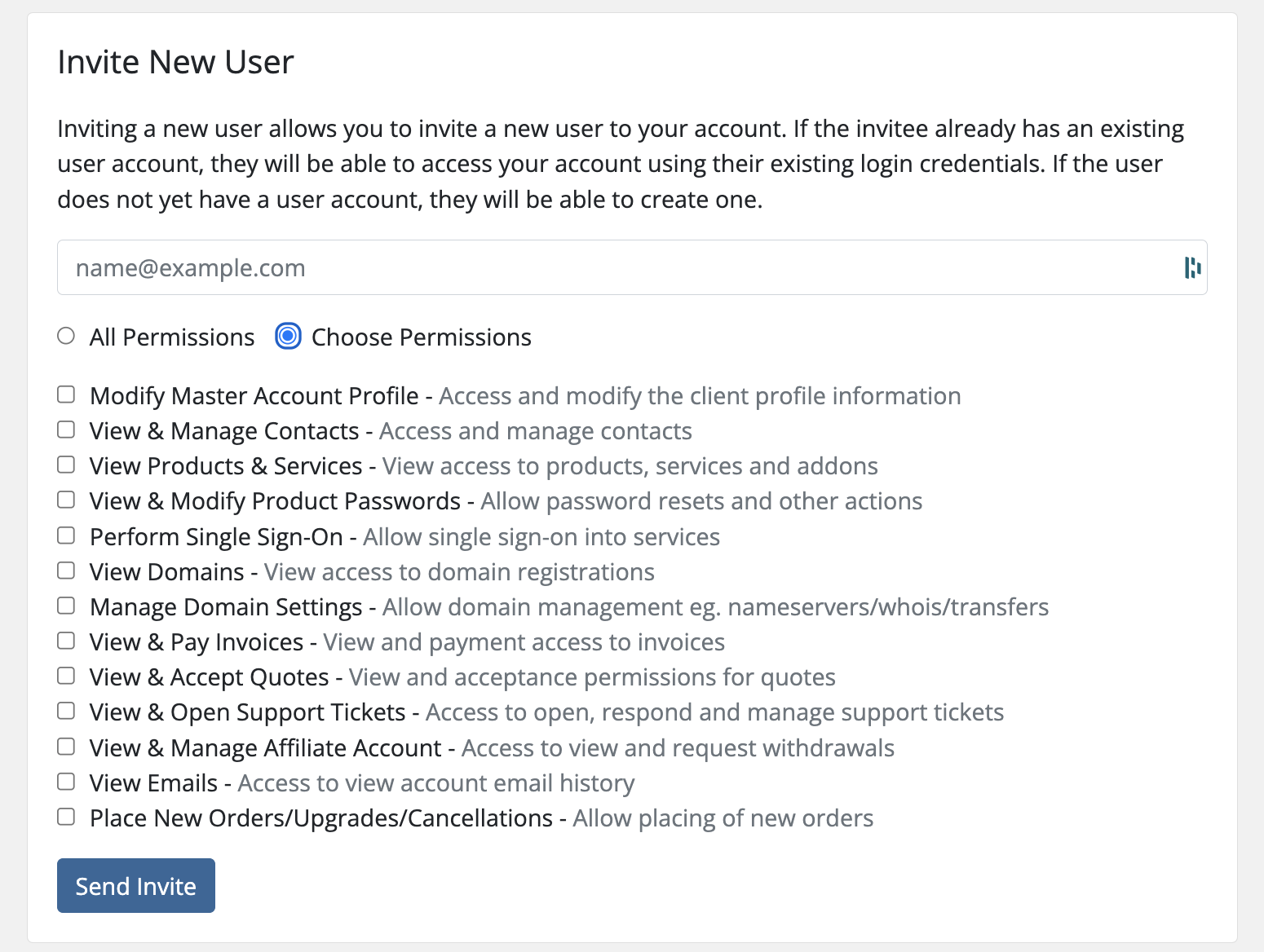Click 'Allow single sign-on into services' text
Screen dimensions: 1264x952
coord(541,536)
